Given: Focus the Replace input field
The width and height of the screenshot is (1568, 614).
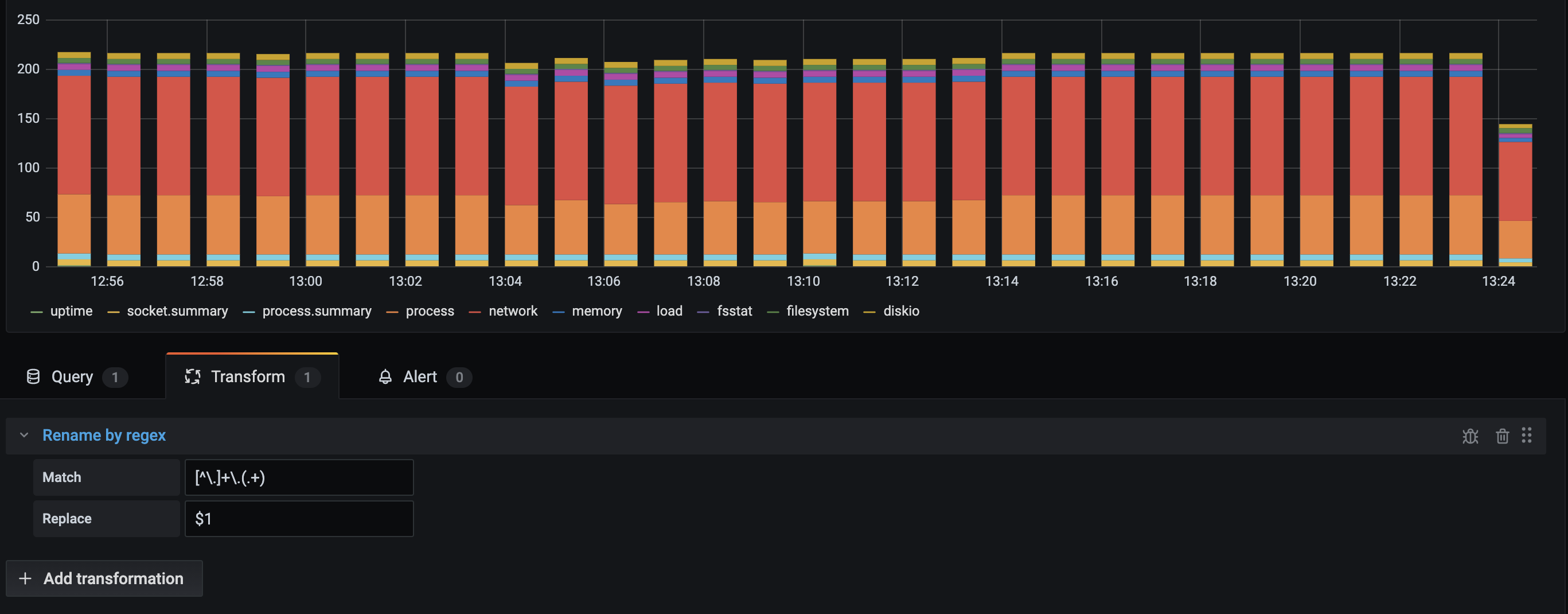Looking at the screenshot, I should click(x=299, y=519).
